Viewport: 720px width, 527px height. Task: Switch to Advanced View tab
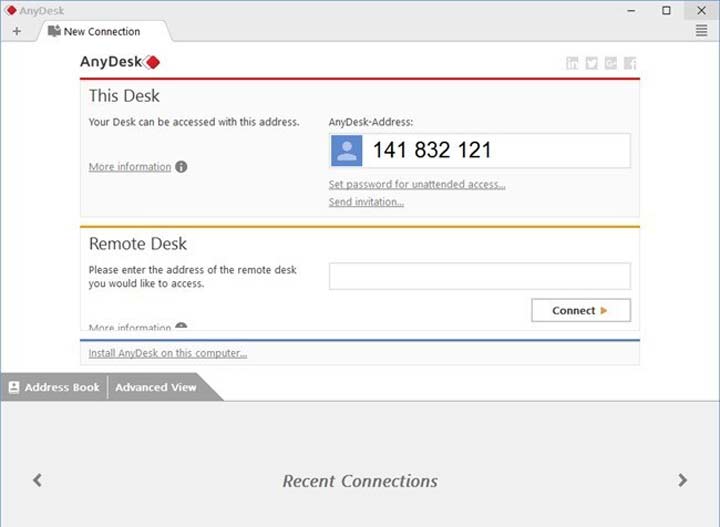[x=156, y=387]
